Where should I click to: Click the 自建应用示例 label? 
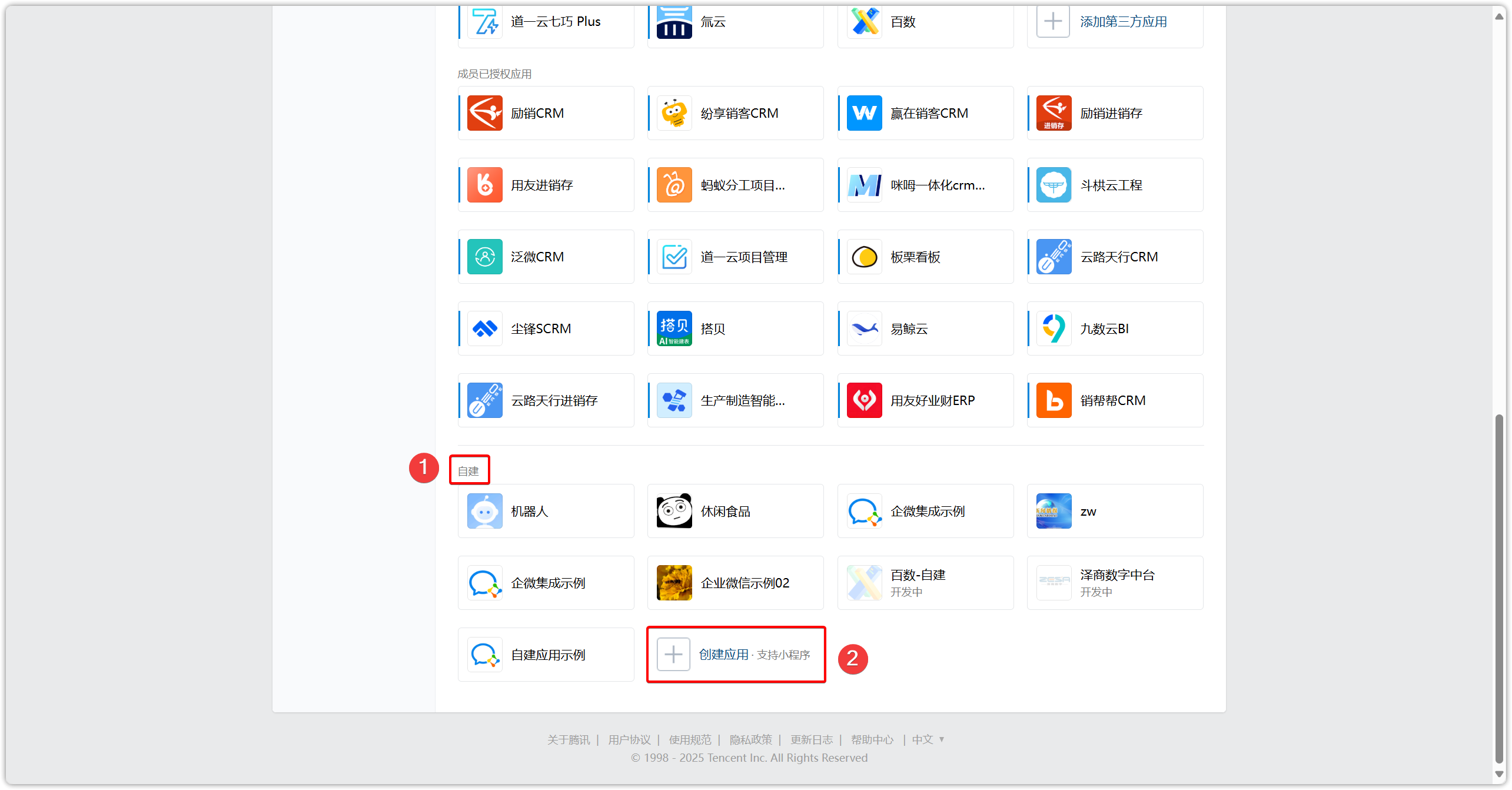tap(547, 655)
